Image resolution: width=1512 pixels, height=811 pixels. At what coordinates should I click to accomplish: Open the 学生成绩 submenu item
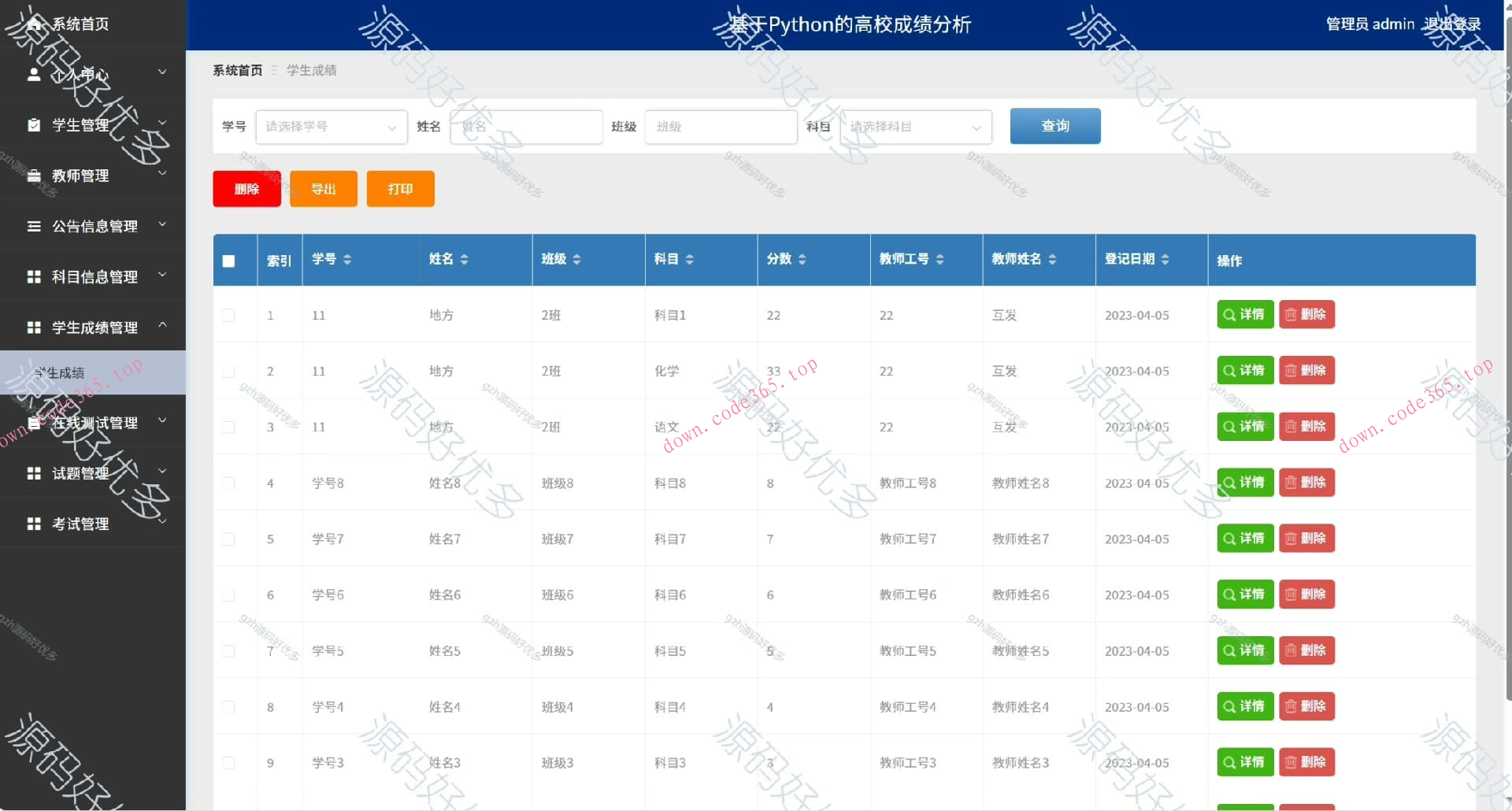click(63, 372)
